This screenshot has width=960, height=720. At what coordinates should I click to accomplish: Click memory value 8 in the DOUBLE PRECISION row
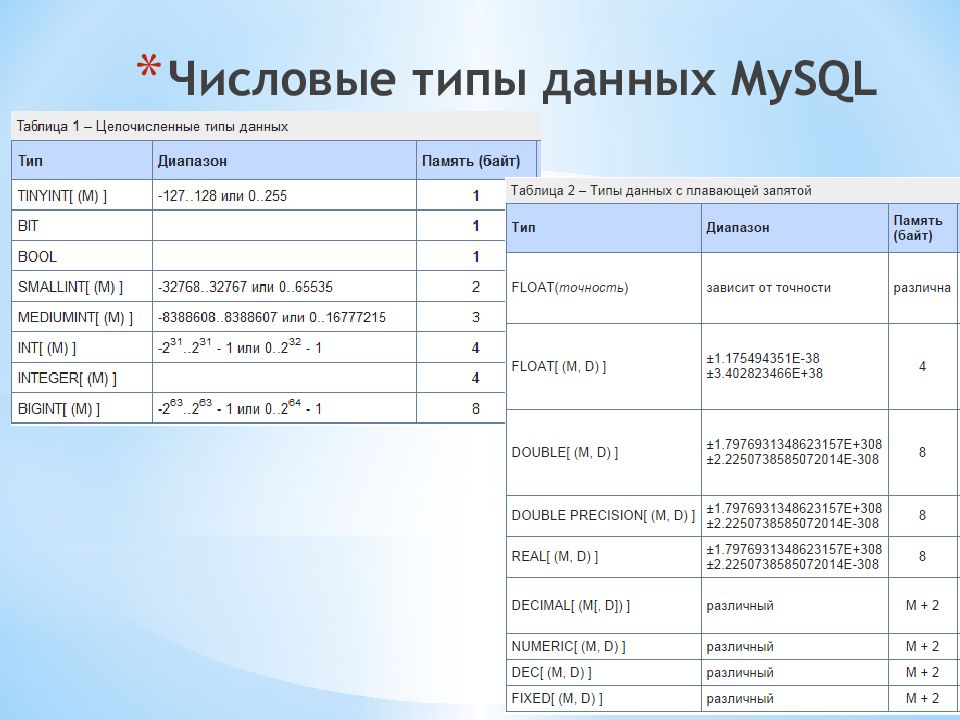922,515
